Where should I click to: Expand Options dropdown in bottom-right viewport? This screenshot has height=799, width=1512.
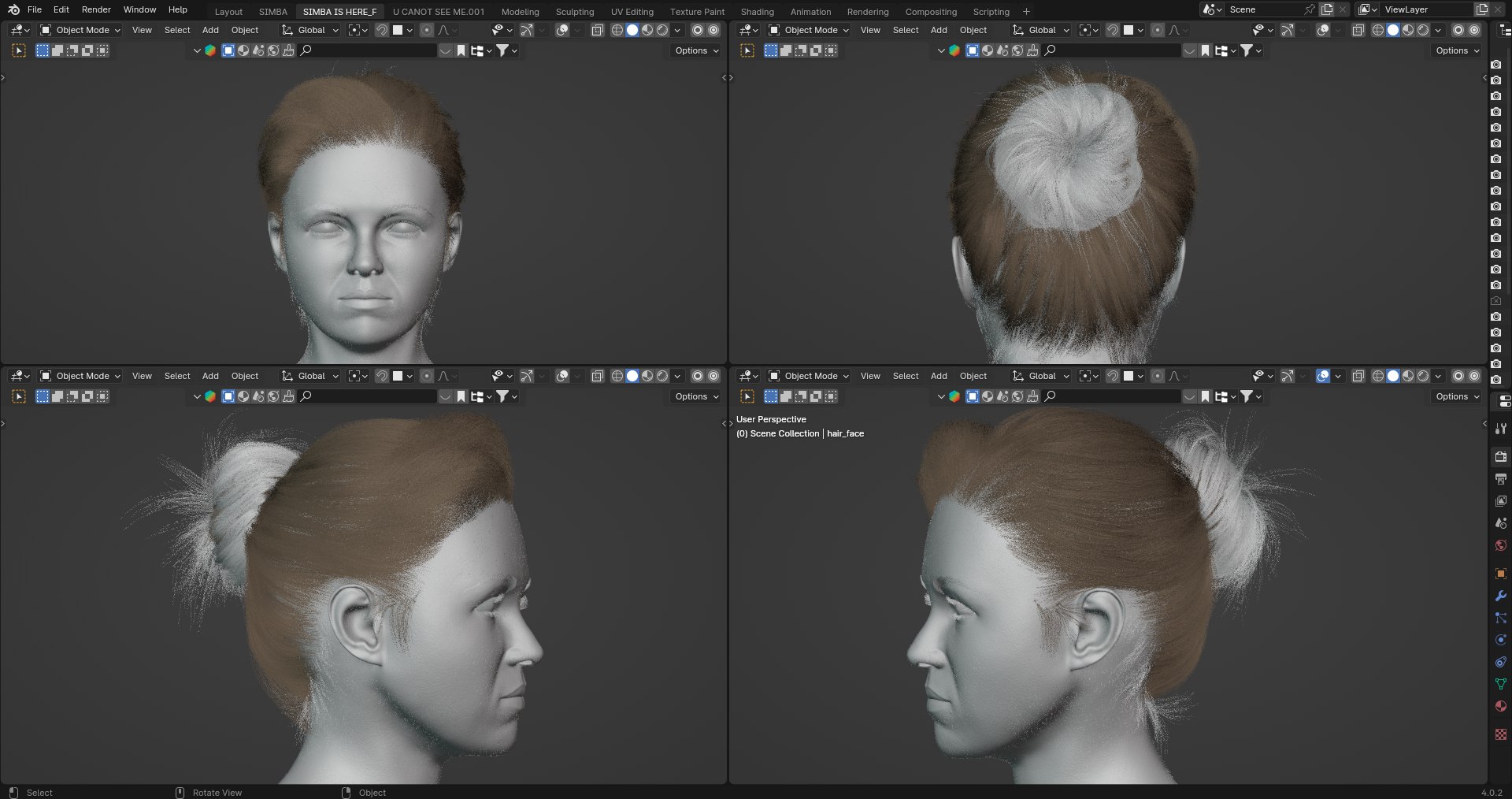tap(1457, 396)
